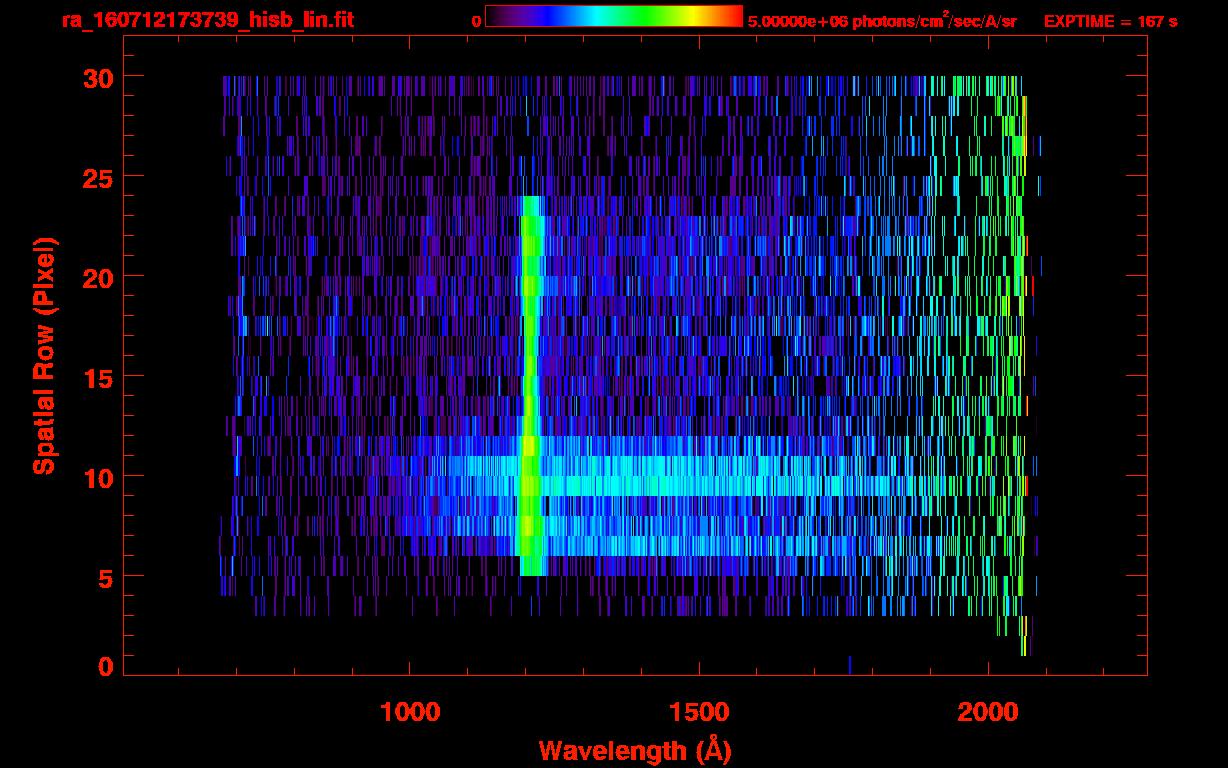Click the rainbow color scale bar

[x=613, y=17]
